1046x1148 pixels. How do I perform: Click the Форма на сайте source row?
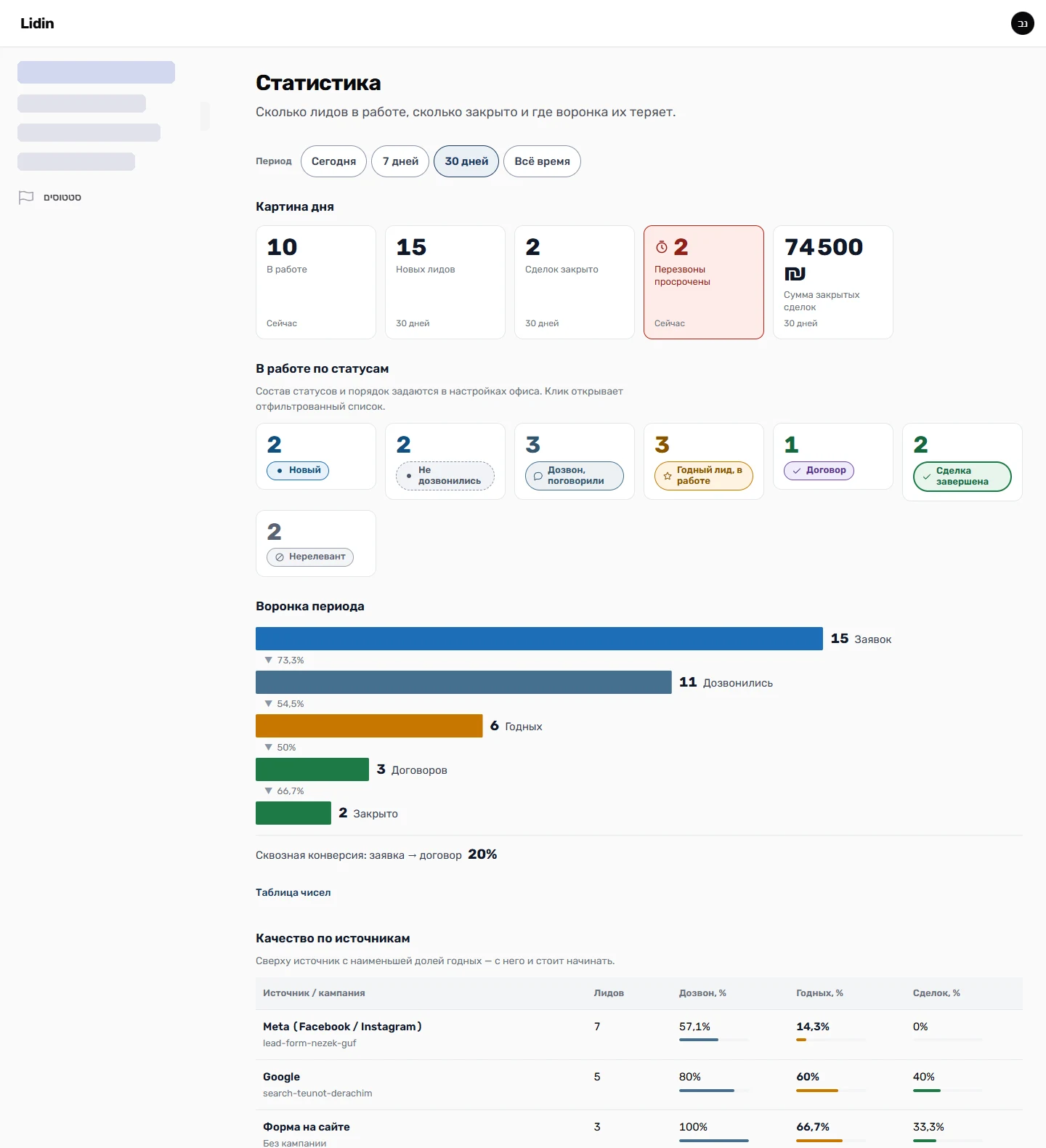click(x=639, y=1130)
